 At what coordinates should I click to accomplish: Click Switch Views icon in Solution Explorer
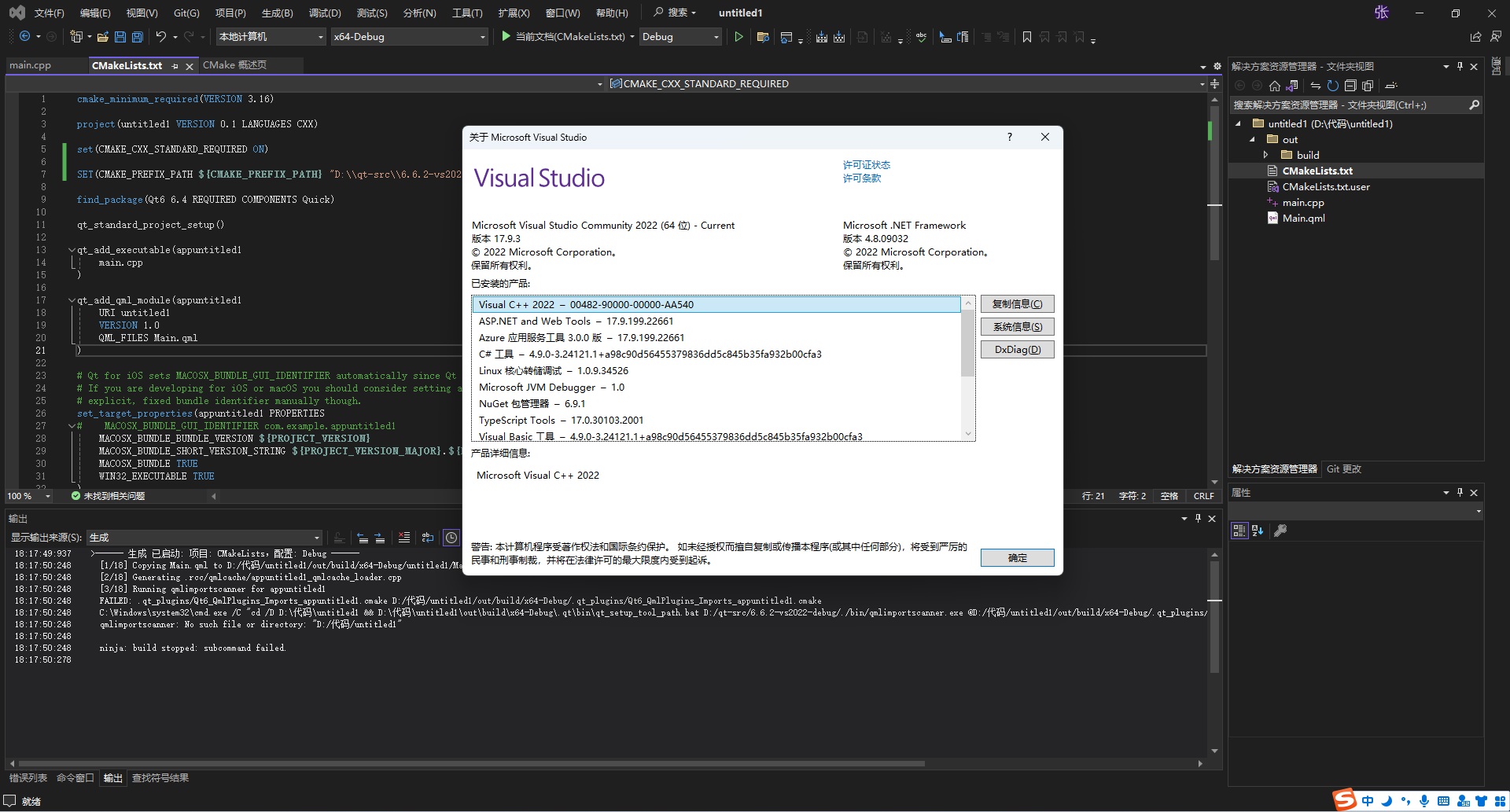[1292, 86]
